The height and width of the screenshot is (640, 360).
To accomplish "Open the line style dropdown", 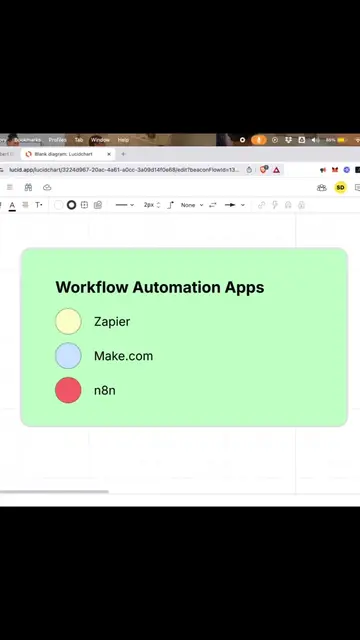I will pyautogui.click(x=125, y=205).
